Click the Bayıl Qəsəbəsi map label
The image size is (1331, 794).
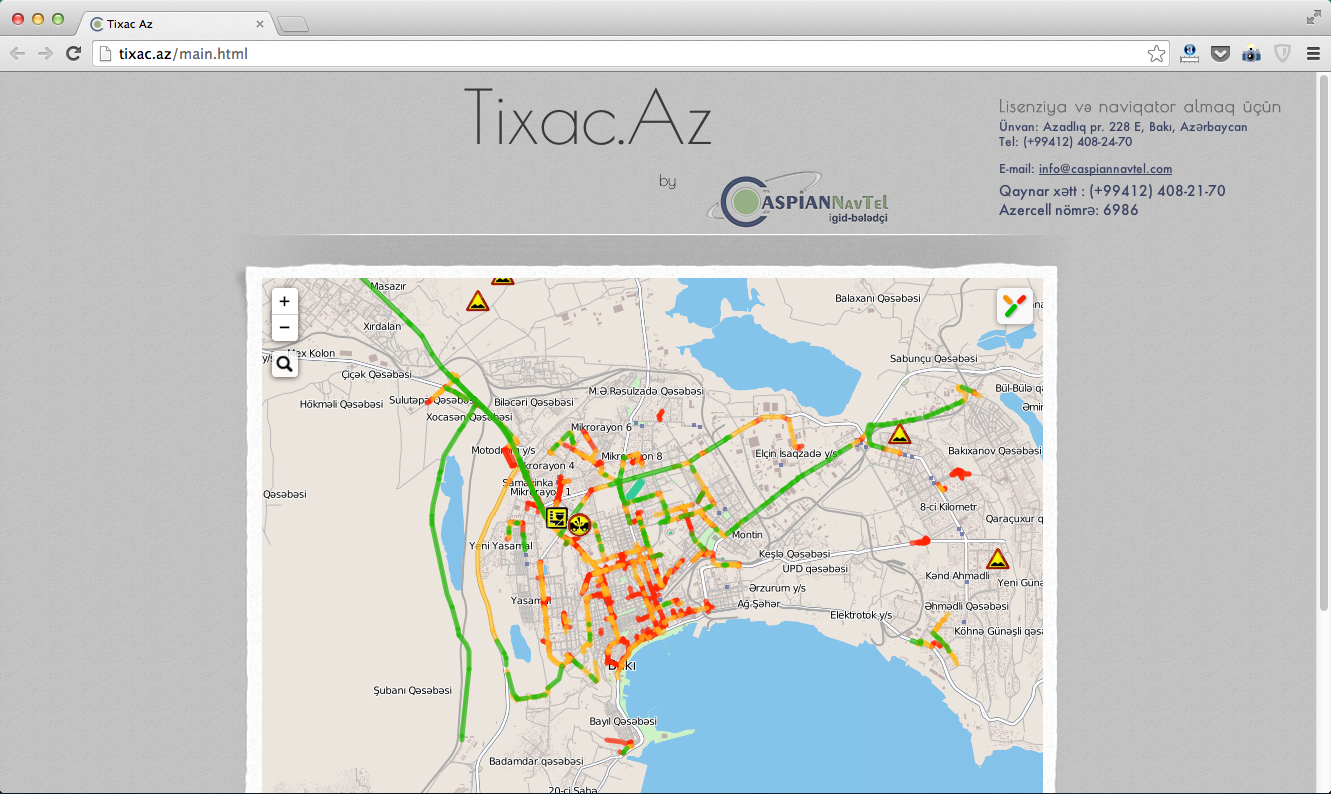[621, 721]
